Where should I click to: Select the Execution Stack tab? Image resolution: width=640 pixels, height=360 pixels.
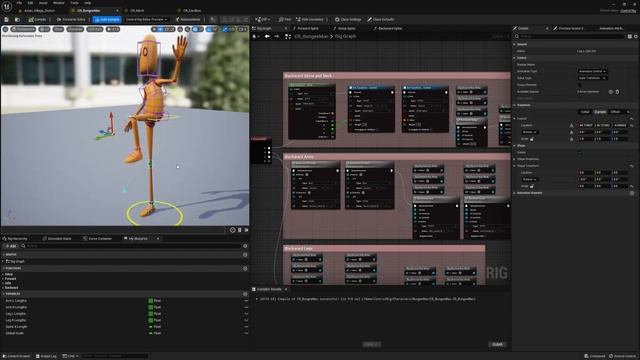[x=57, y=239]
